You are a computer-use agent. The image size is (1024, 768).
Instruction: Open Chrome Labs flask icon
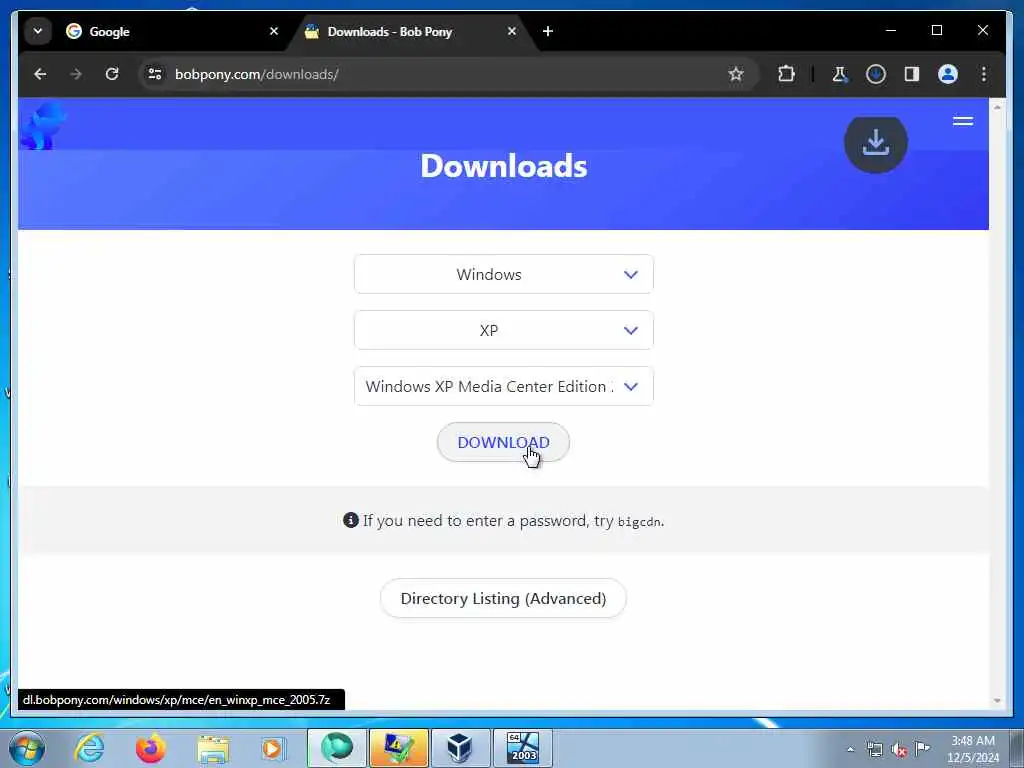point(840,74)
